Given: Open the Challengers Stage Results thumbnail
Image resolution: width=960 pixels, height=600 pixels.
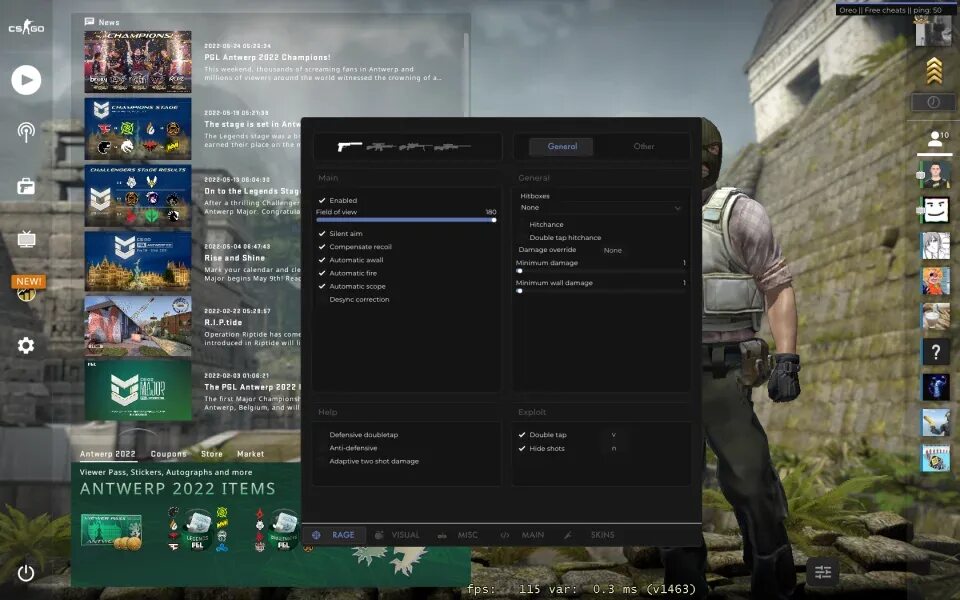Looking at the screenshot, I should pos(138,196).
